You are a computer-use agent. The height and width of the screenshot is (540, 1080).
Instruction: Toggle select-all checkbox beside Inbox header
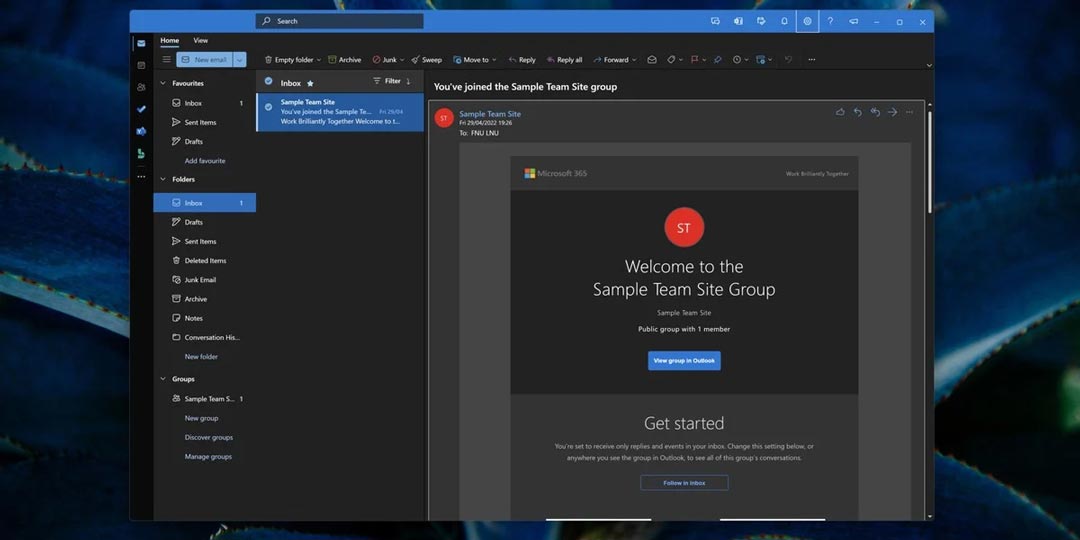268,82
